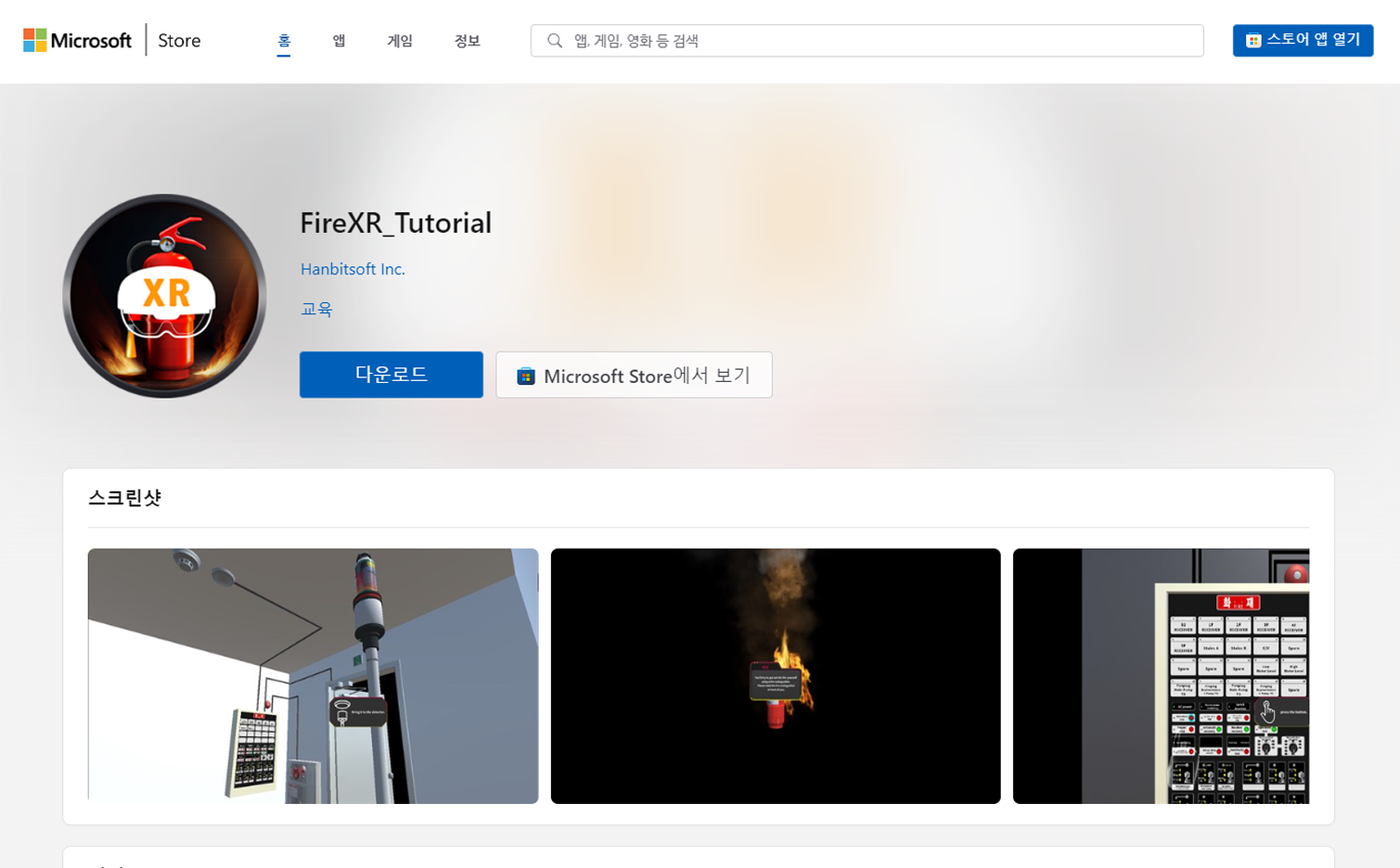The width and height of the screenshot is (1400, 868).
Task: Open the fire alarm panel screenshot
Action: tap(1161, 676)
